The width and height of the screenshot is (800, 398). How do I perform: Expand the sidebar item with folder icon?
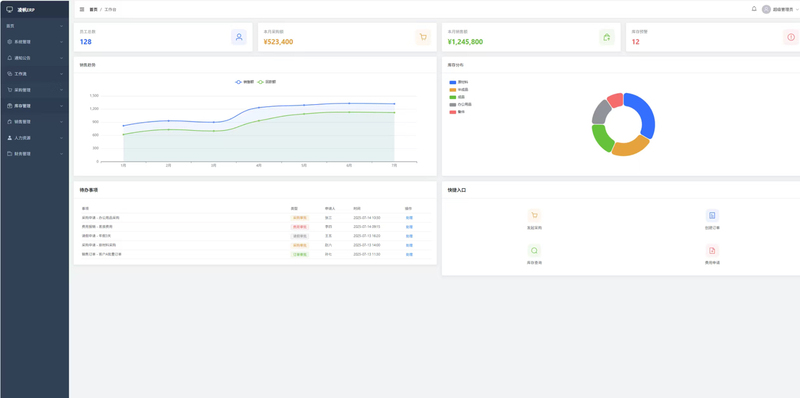point(35,154)
